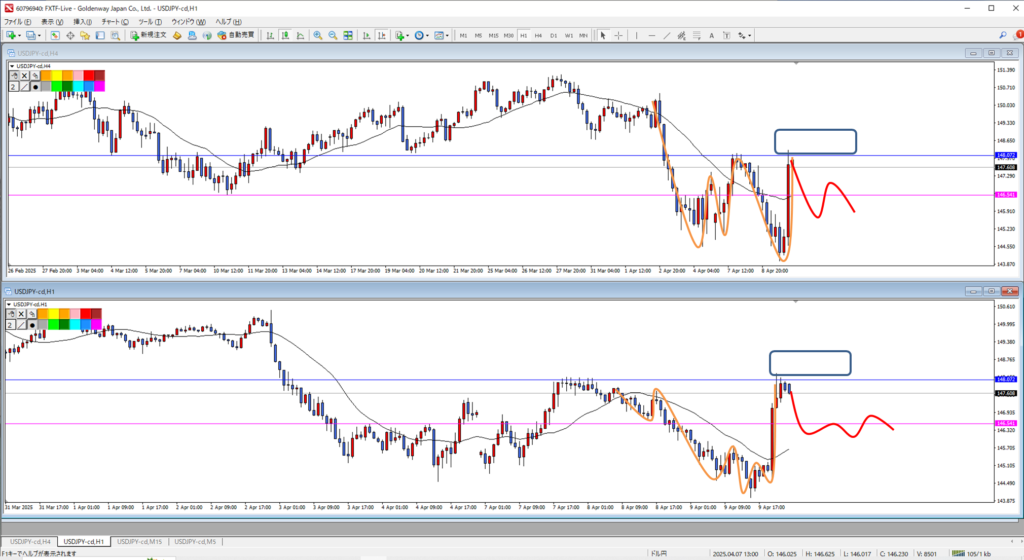Viewport: 1024px width, 560px height.
Task: Open the Profiles toolbar icon
Action: click(x=31, y=35)
